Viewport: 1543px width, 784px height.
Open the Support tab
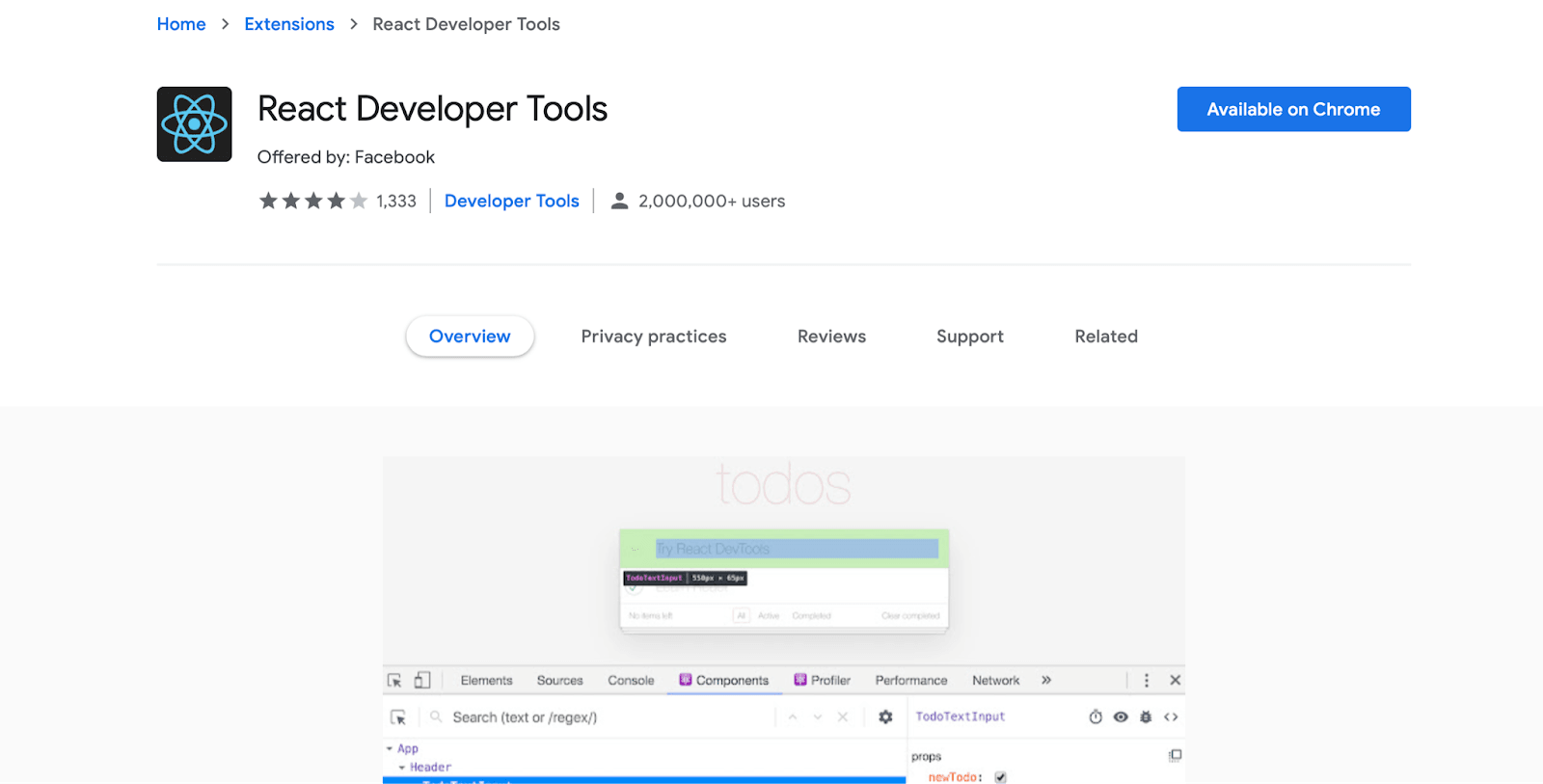pos(970,337)
